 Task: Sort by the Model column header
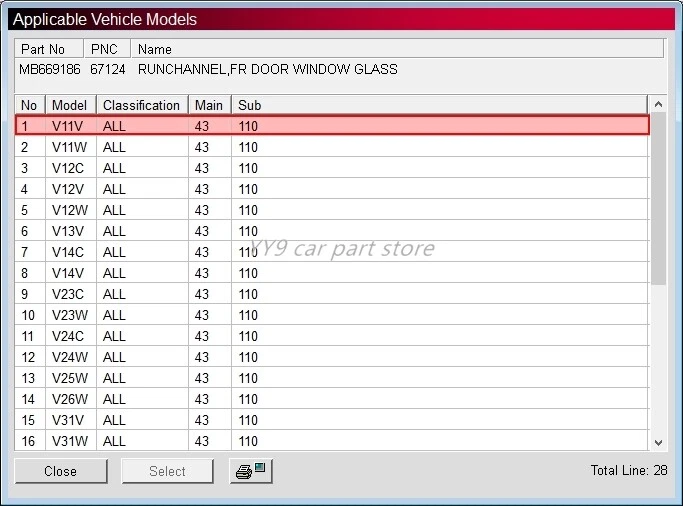tap(71, 105)
